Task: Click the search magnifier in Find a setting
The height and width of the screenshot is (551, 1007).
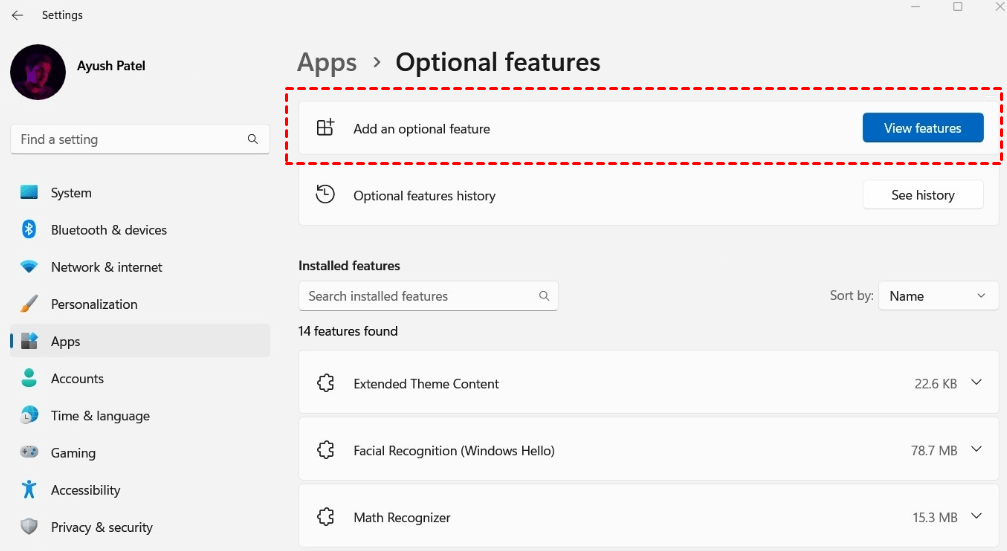Action: coord(253,140)
